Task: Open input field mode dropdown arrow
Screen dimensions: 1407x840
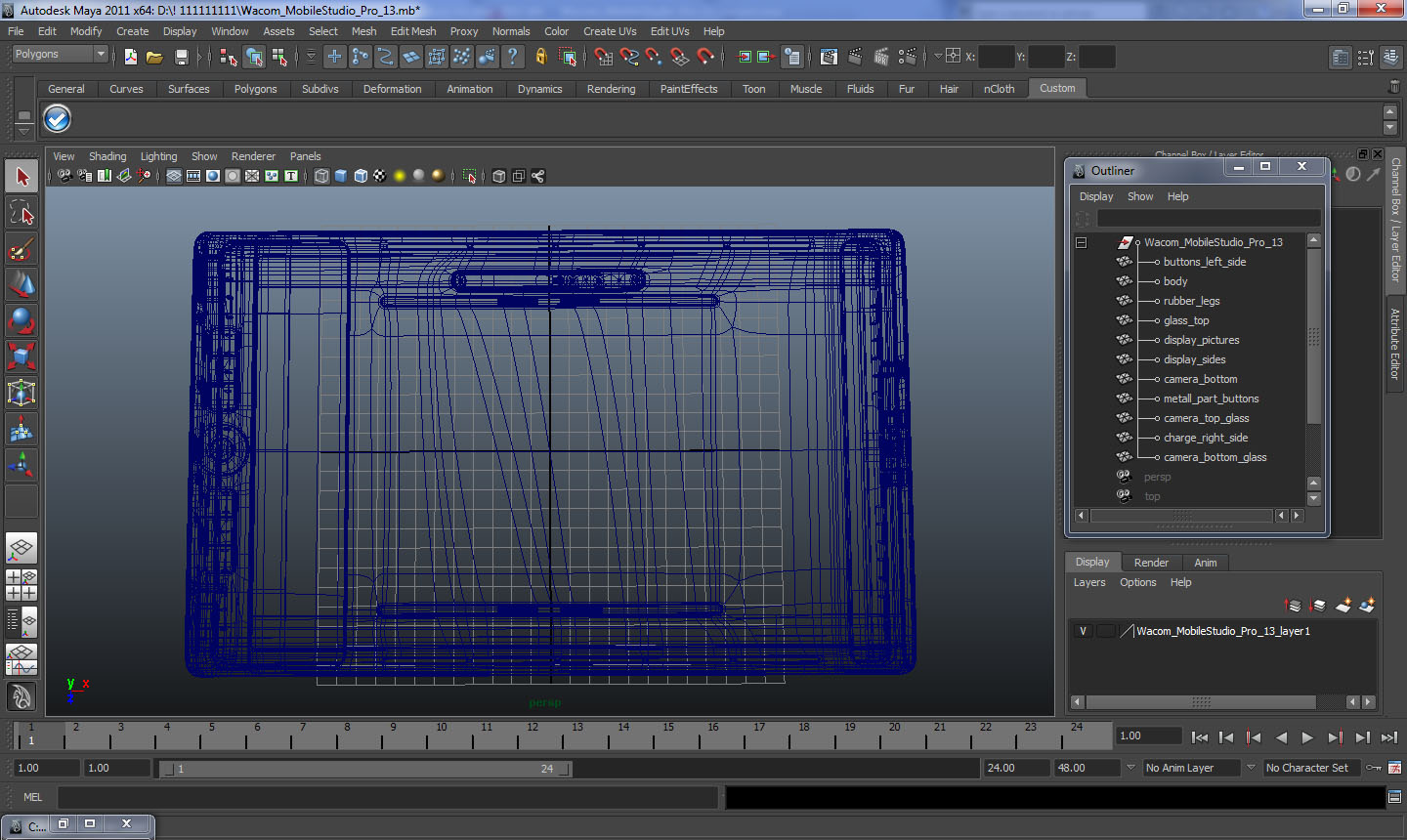Action: click(938, 57)
